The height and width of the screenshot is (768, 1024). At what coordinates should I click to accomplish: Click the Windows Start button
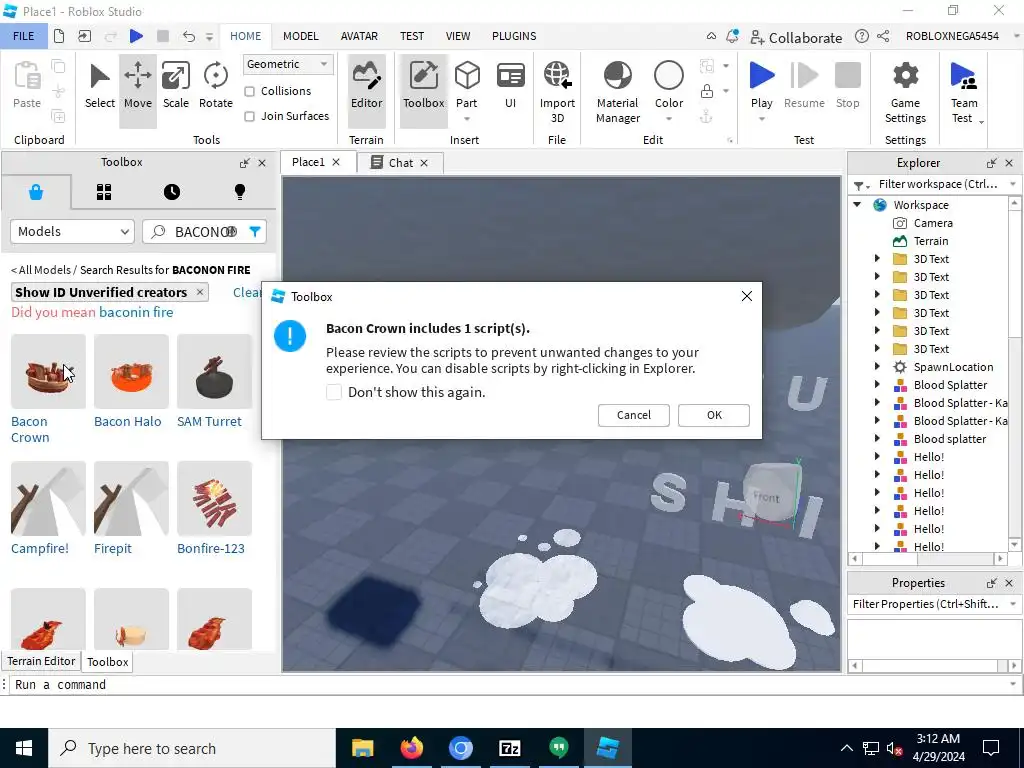[24, 748]
